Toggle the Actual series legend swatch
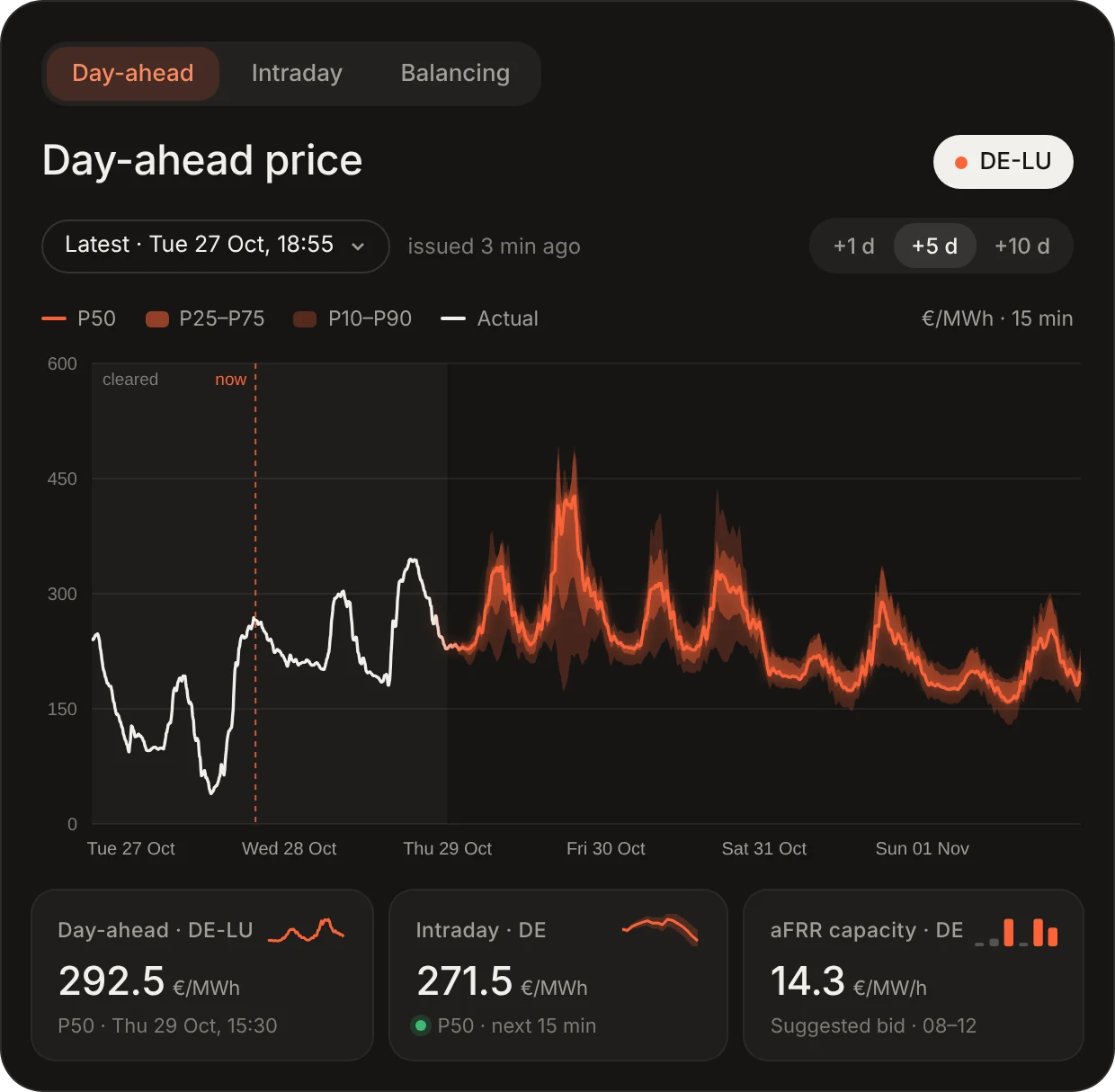This screenshot has height=1092, width=1115. click(x=453, y=318)
